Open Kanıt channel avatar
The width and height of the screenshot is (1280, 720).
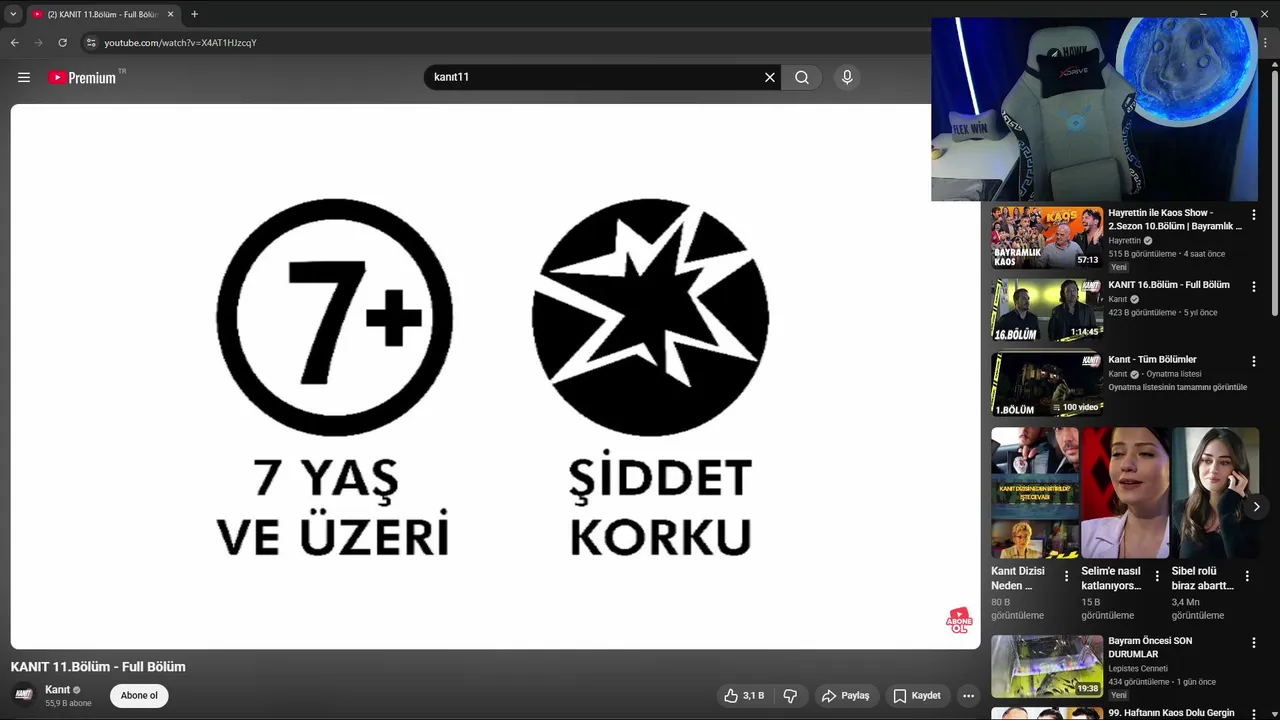coord(24,695)
